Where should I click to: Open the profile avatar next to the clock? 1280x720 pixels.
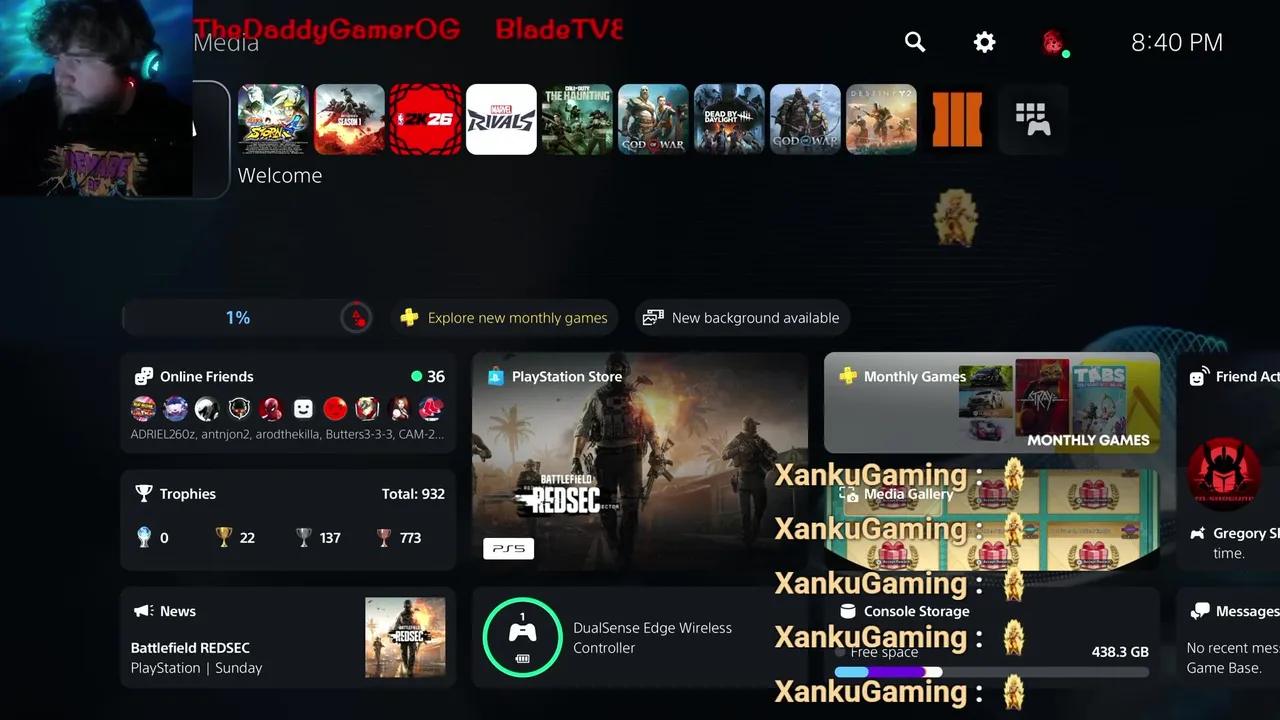coord(1053,42)
